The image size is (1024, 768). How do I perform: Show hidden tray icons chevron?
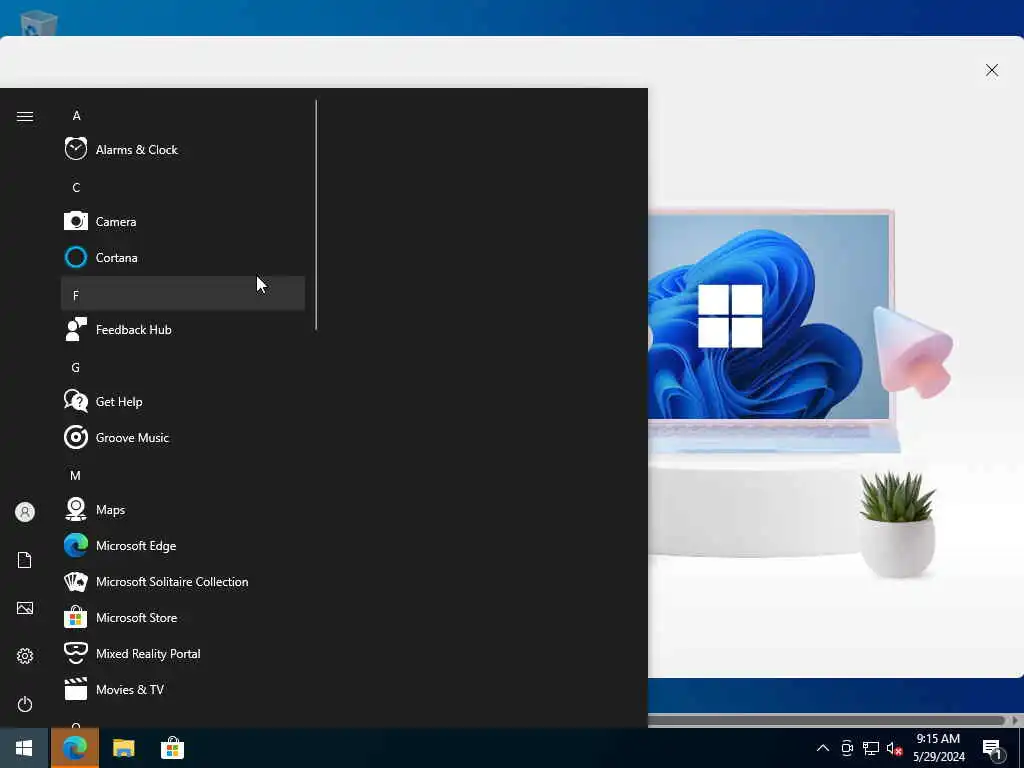coord(823,748)
